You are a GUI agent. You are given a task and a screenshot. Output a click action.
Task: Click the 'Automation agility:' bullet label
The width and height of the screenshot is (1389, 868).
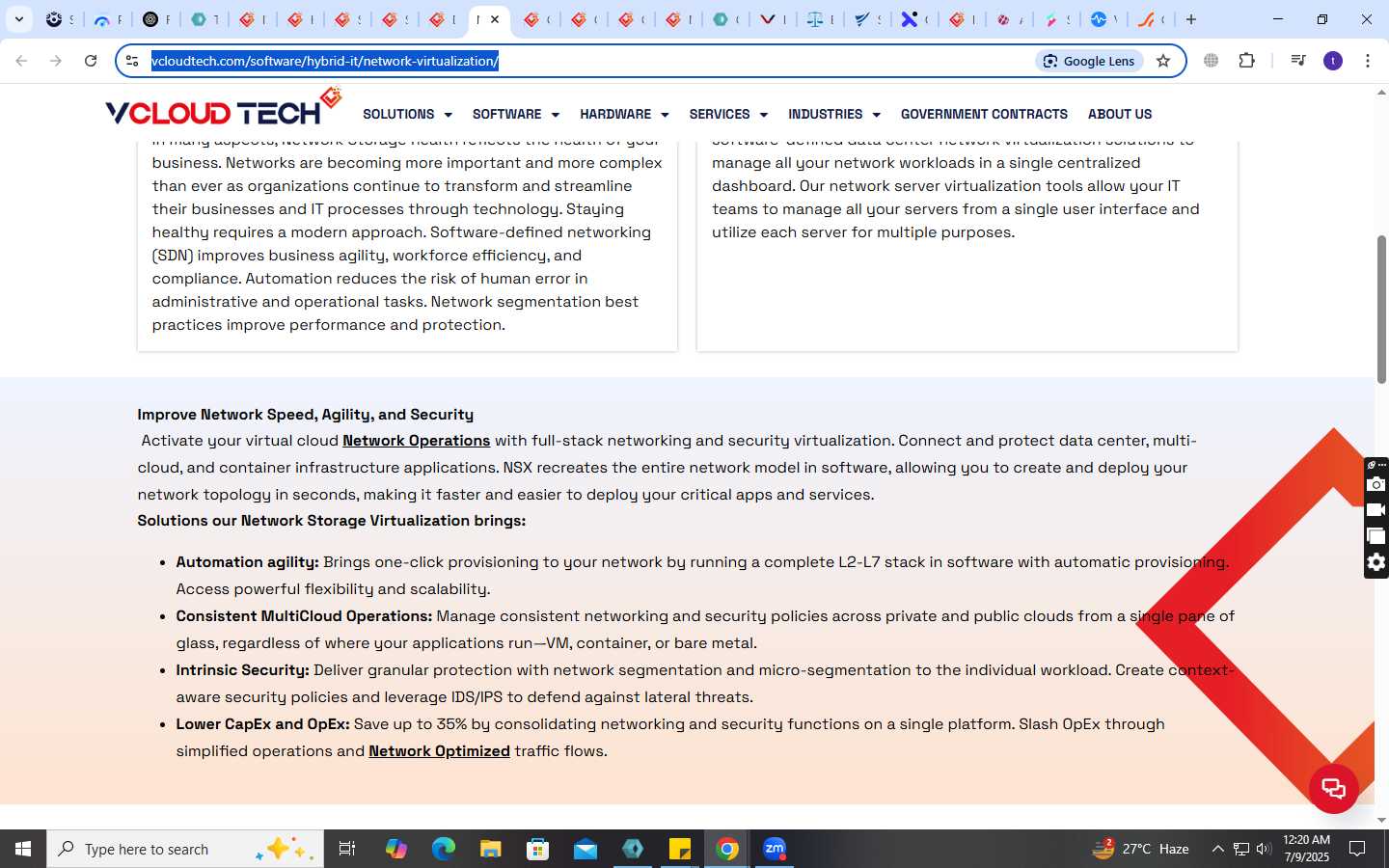247,562
